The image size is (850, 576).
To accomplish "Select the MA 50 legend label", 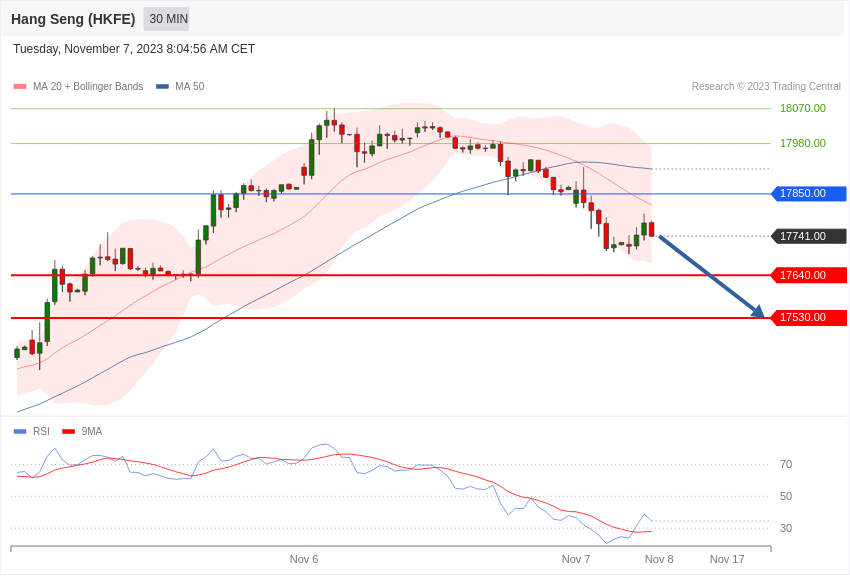I will [190, 87].
